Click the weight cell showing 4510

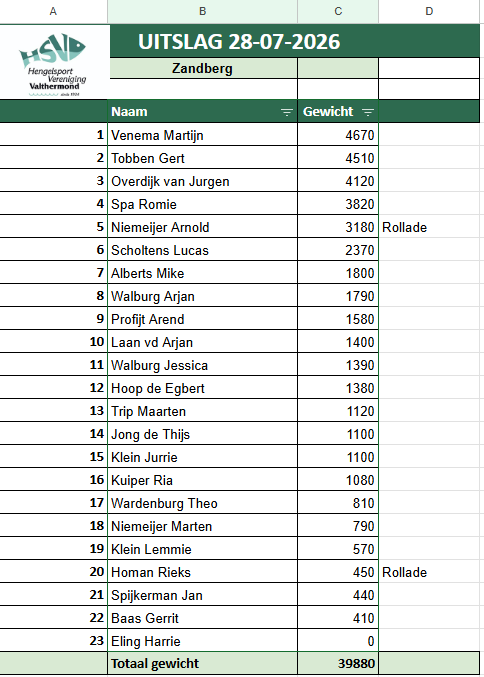tap(338, 158)
